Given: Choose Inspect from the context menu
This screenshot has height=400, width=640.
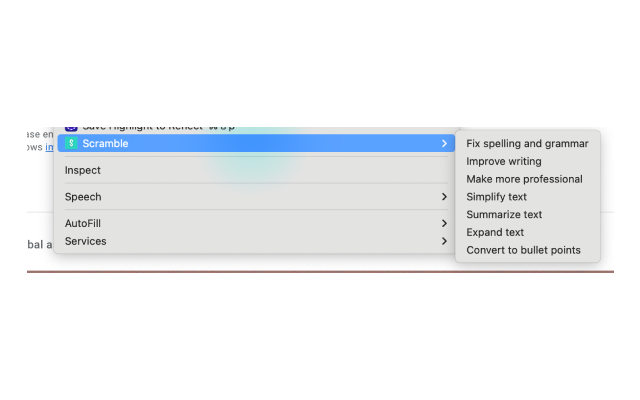Looking at the screenshot, I should [x=83, y=170].
